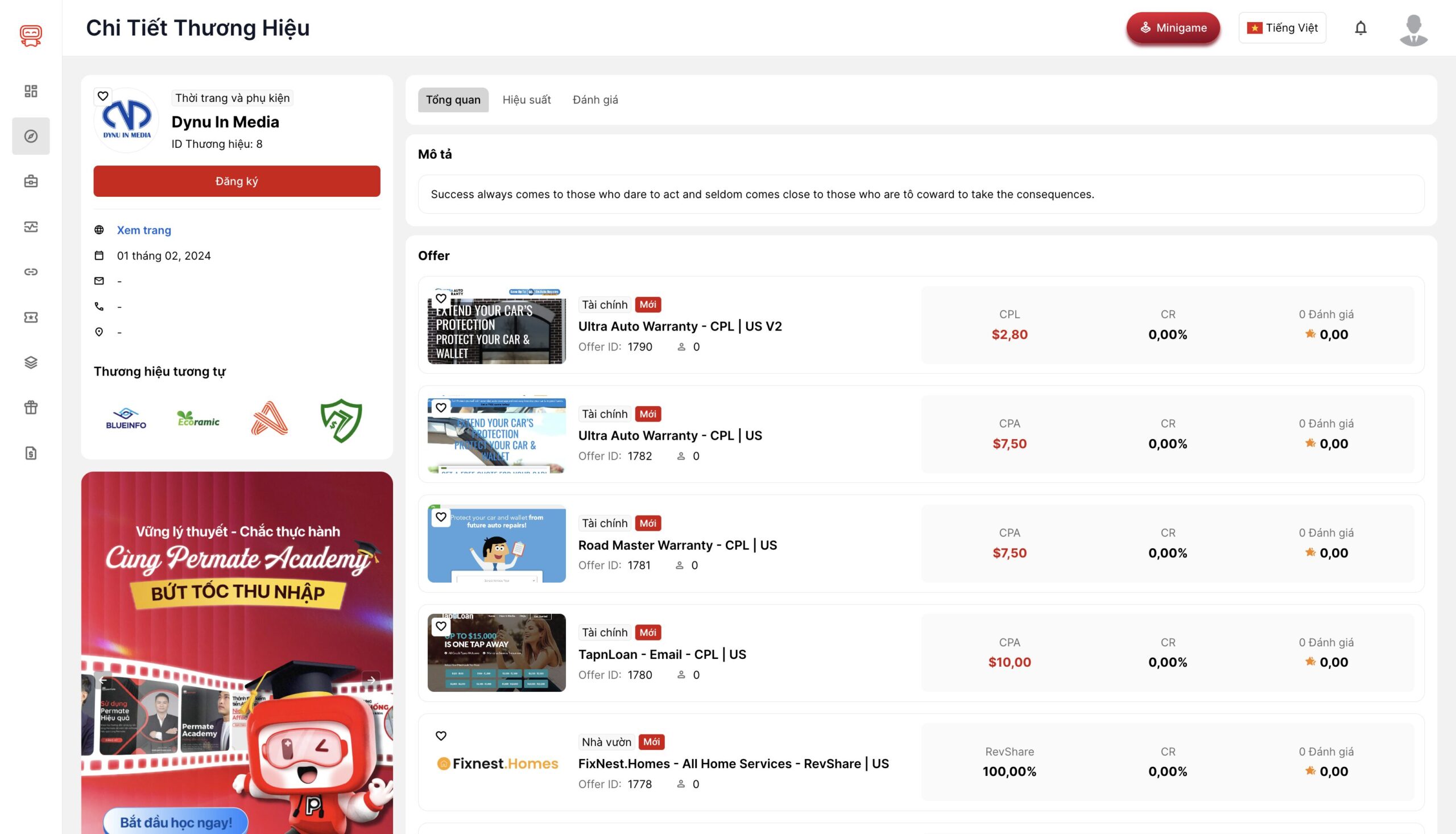Switch to the Đánh giá tab
This screenshot has width=1456, height=834.
click(595, 100)
